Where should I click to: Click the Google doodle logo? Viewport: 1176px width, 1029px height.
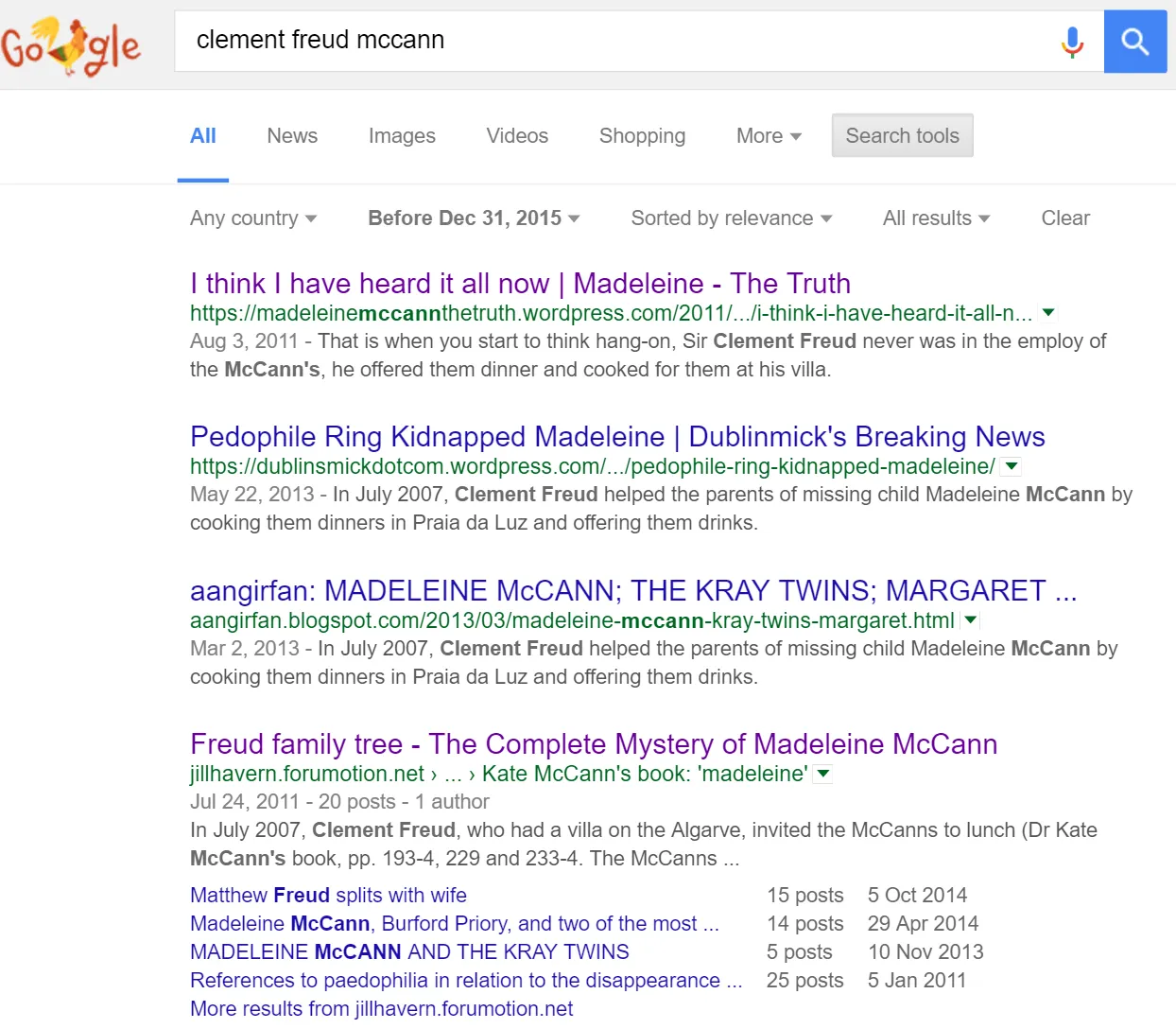click(71, 45)
